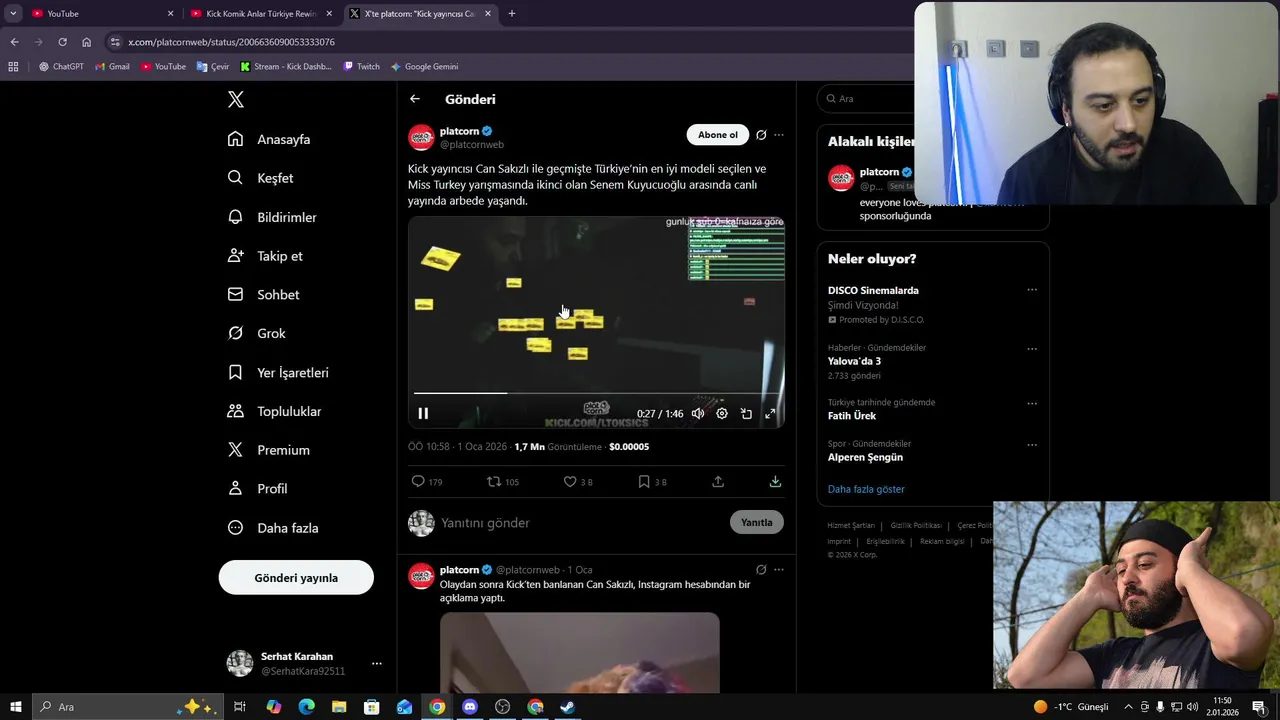Image resolution: width=1280 pixels, height=720 pixels.
Task: Seek on video progress bar
Action: pyautogui.click(x=596, y=393)
